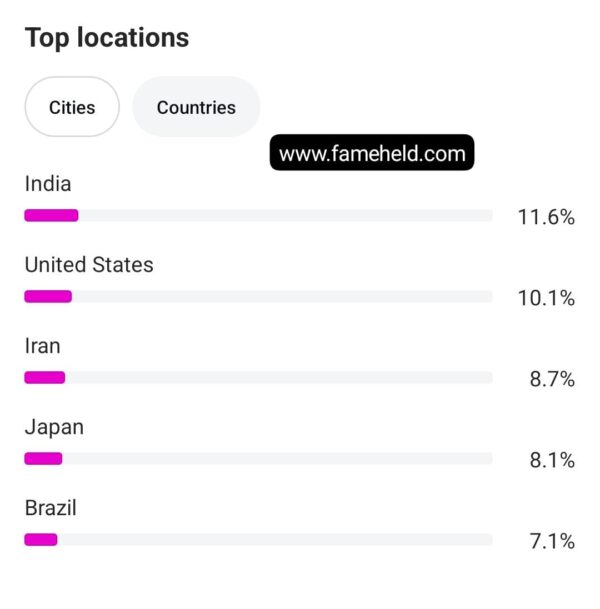Select the Iran country label
The width and height of the screenshot is (600, 609).
point(43,346)
